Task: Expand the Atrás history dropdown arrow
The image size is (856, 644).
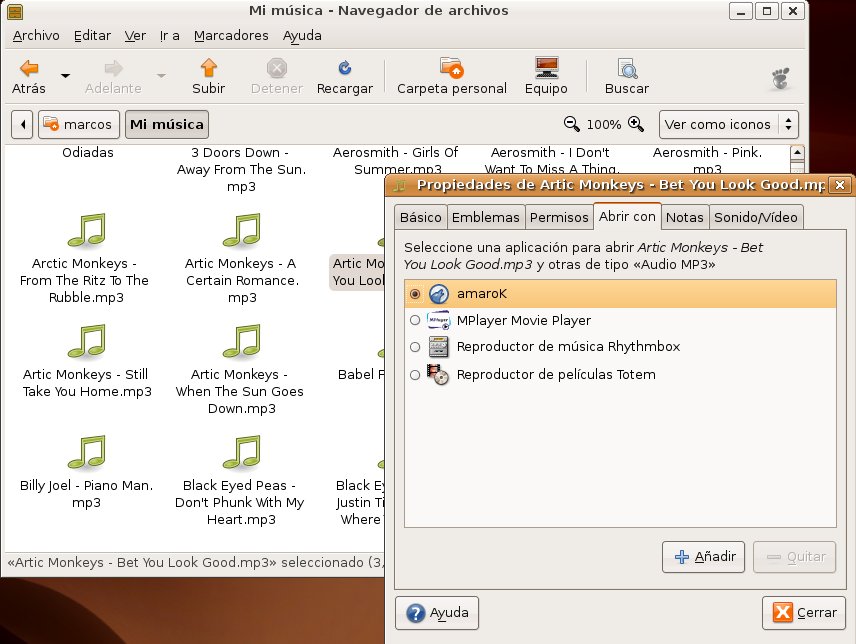Action: [x=66, y=76]
